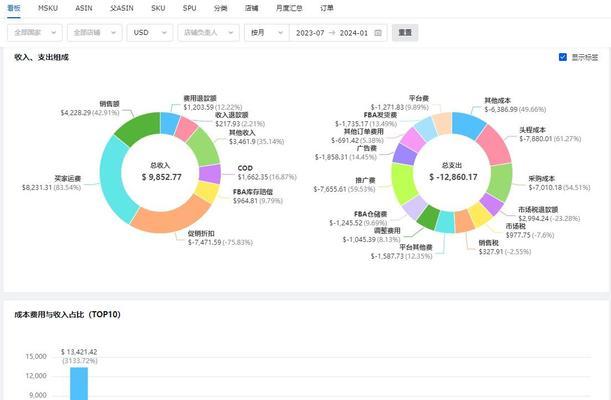Image resolution: width=611 pixels, height=400 pixels.
Task: Click the 重置 reset button
Action: [405, 33]
